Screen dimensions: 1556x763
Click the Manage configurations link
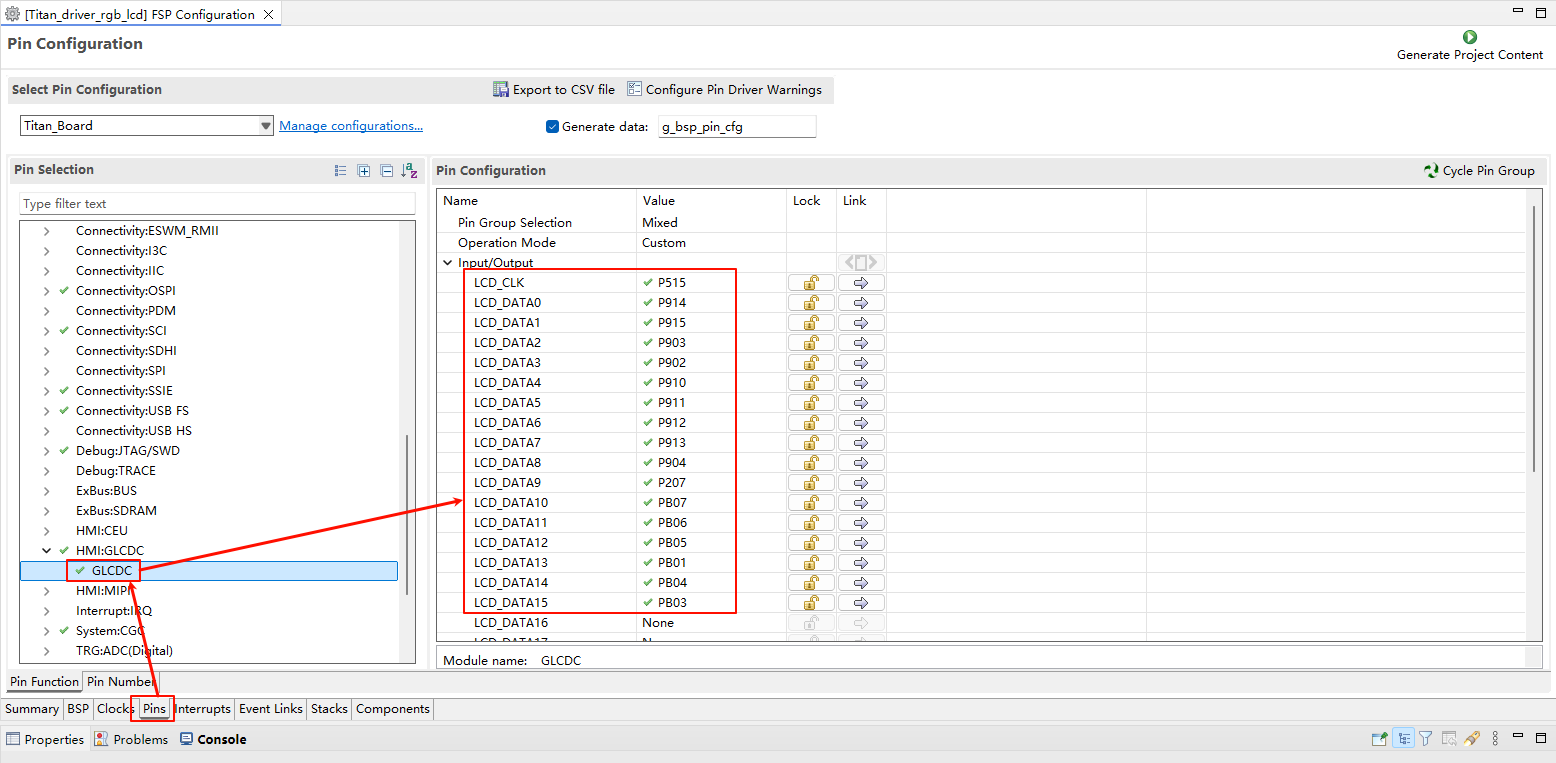click(x=350, y=126)
